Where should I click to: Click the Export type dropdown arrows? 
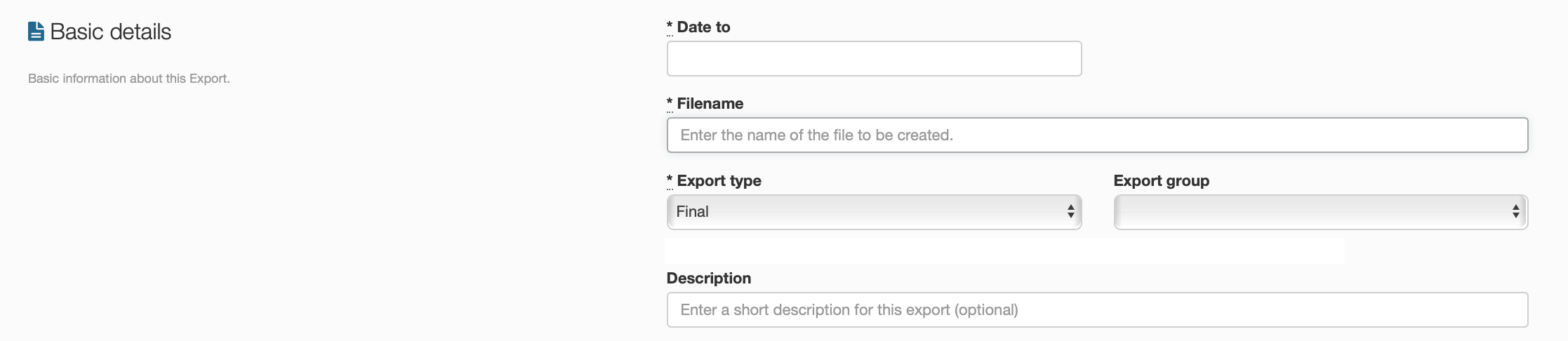click(x=1070, y=211)
